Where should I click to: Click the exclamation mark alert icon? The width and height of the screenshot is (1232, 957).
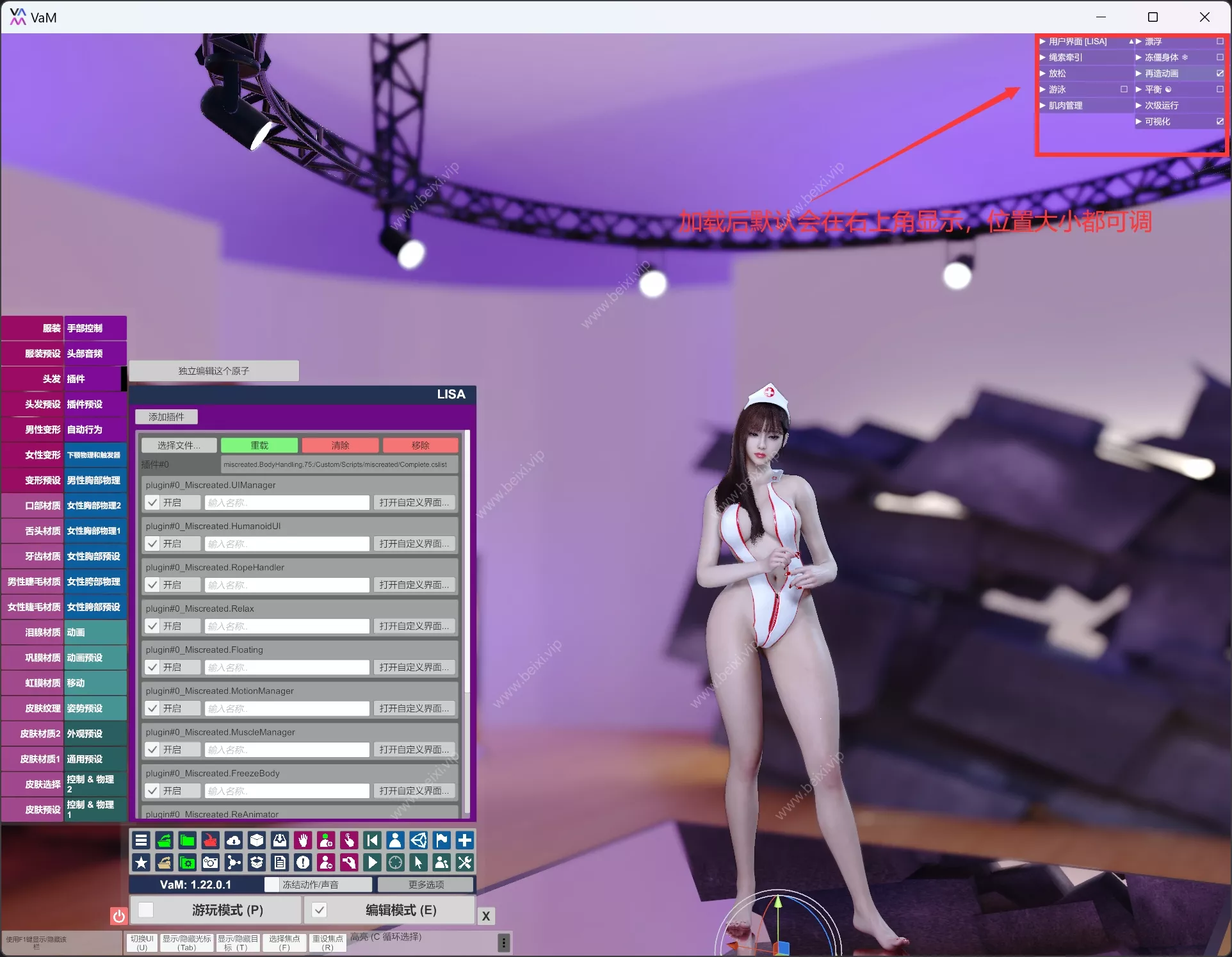click(x=303, y=862)
